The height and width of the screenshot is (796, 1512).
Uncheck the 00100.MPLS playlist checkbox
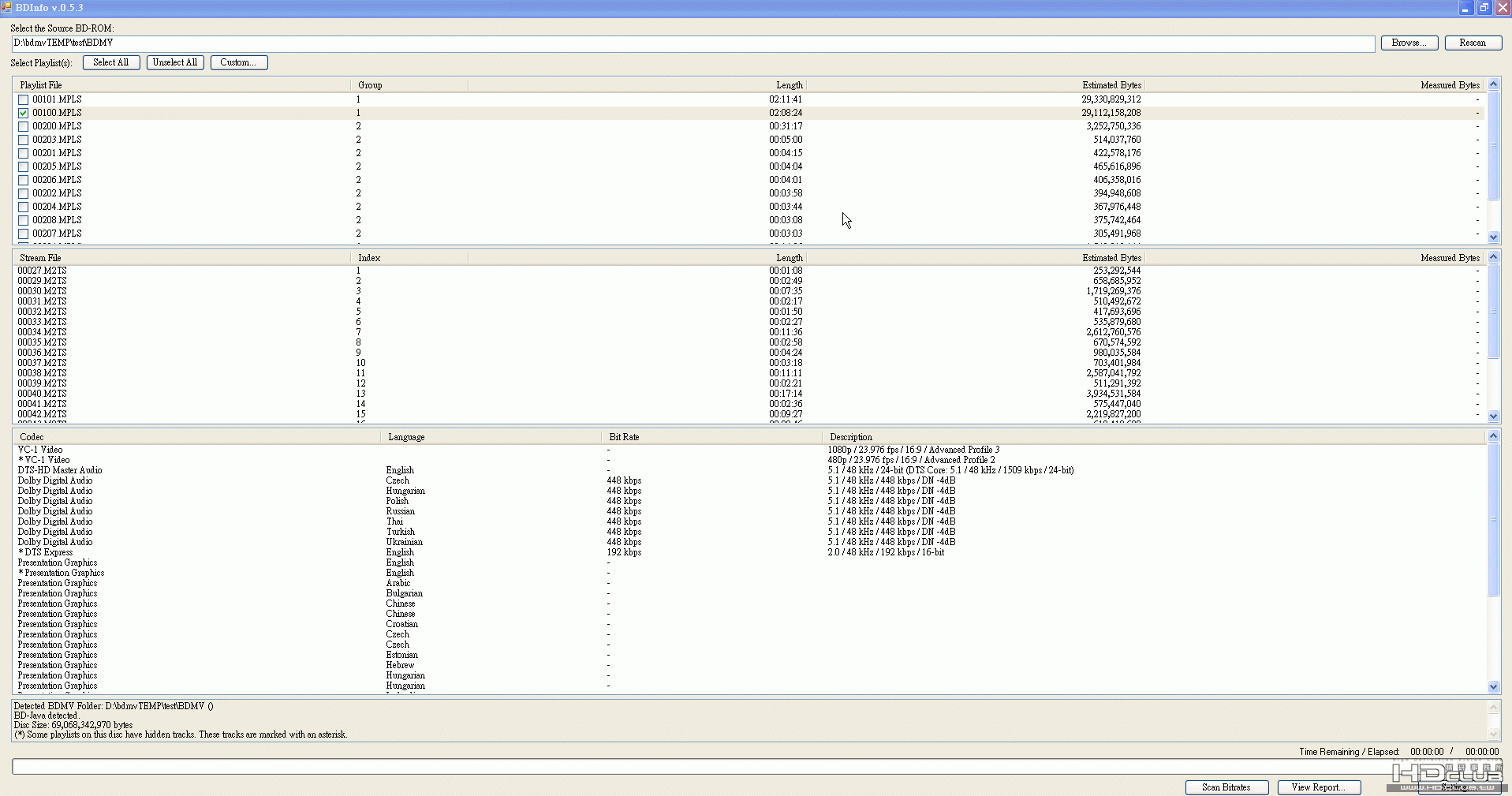click(24, 114)
